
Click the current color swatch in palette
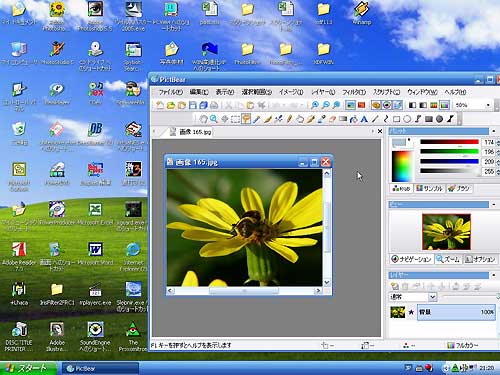pos(399,143)
